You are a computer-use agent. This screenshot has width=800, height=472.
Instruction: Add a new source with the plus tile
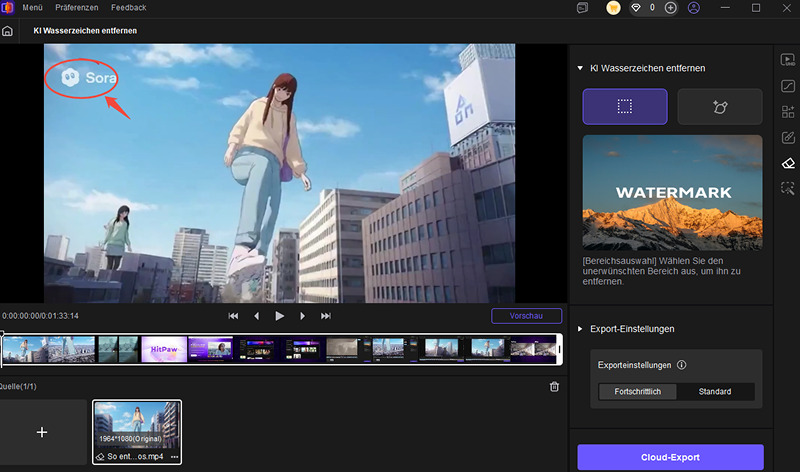pos(42,432)
